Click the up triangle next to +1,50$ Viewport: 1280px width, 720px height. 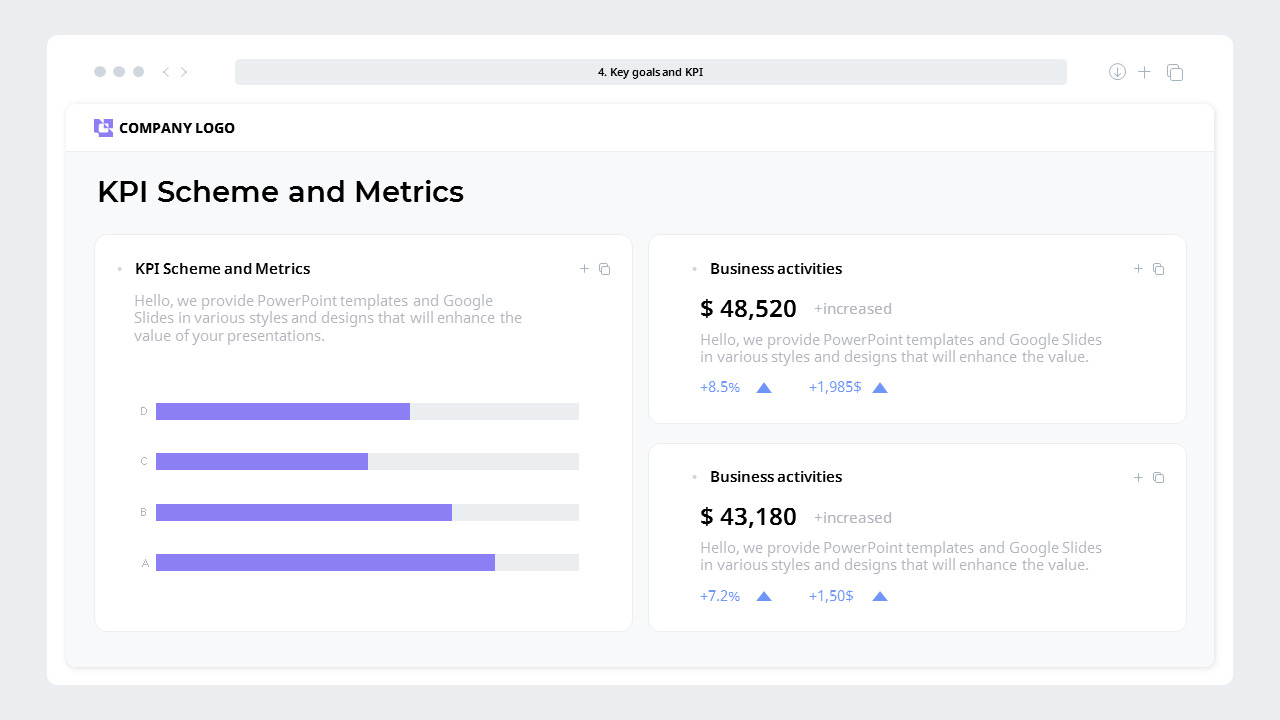point(880,597)
